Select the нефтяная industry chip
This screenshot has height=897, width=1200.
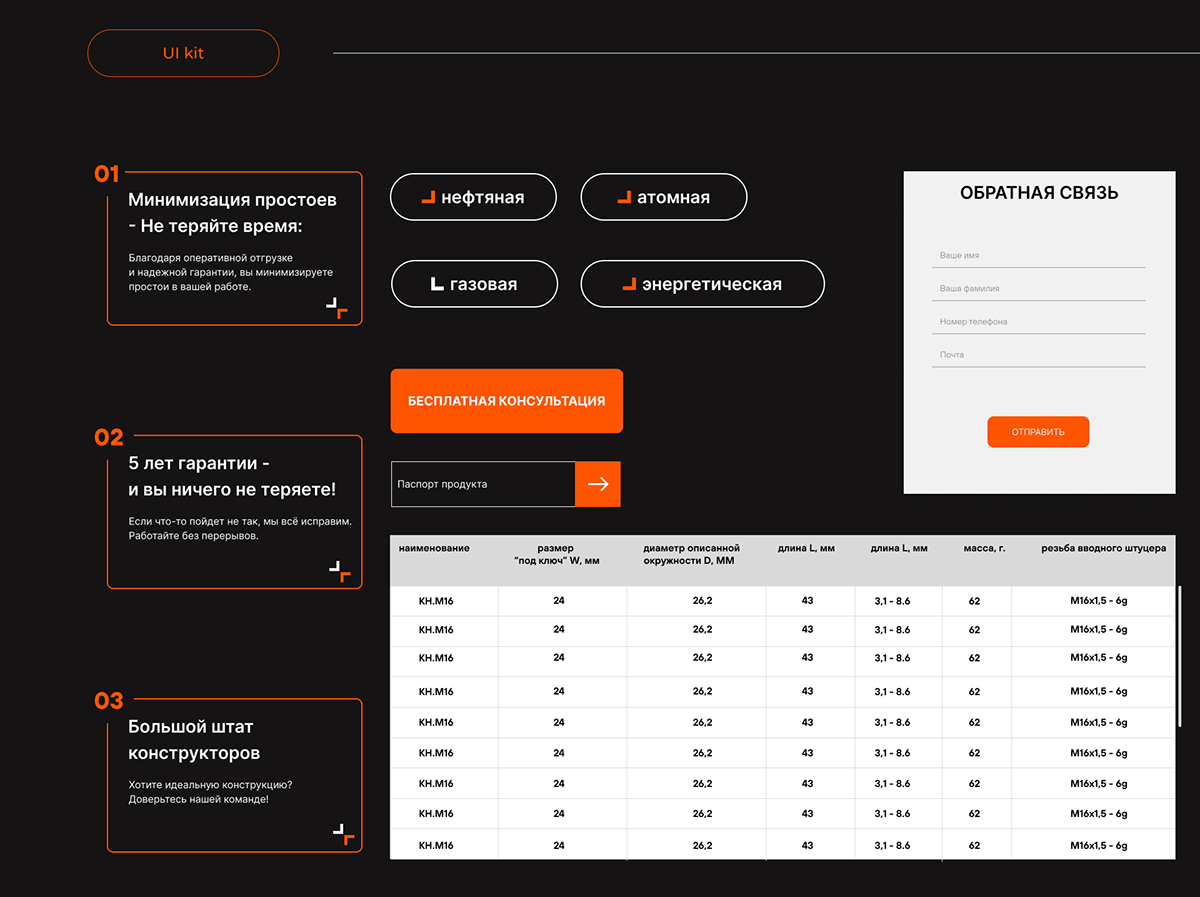[x=472, y=197]
